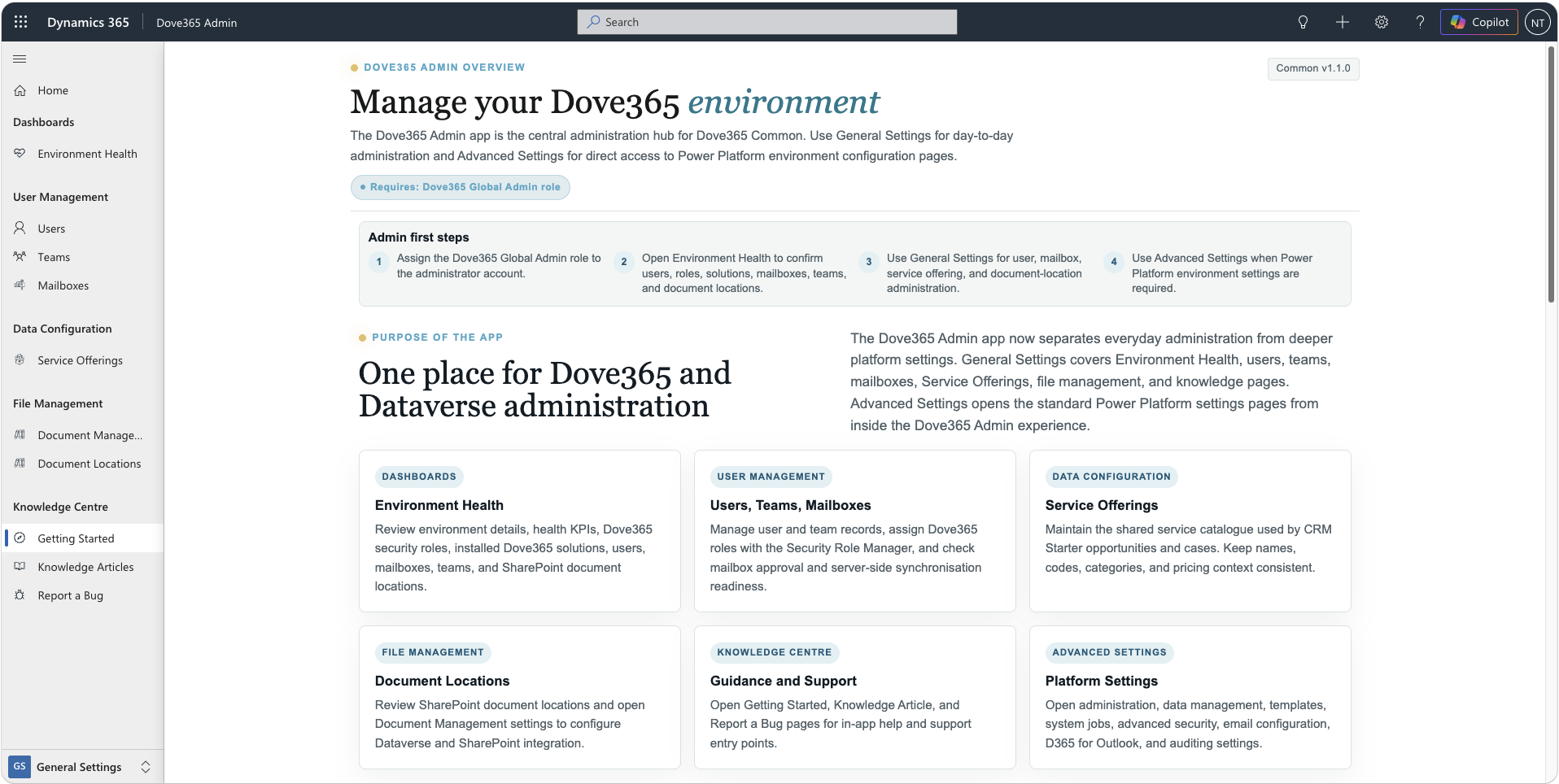Image resolution: width=1559 pixels, height=784 pixels.
Task: Click the GS area badge icon
Action: pyautogui.click(x=20, y=767)
